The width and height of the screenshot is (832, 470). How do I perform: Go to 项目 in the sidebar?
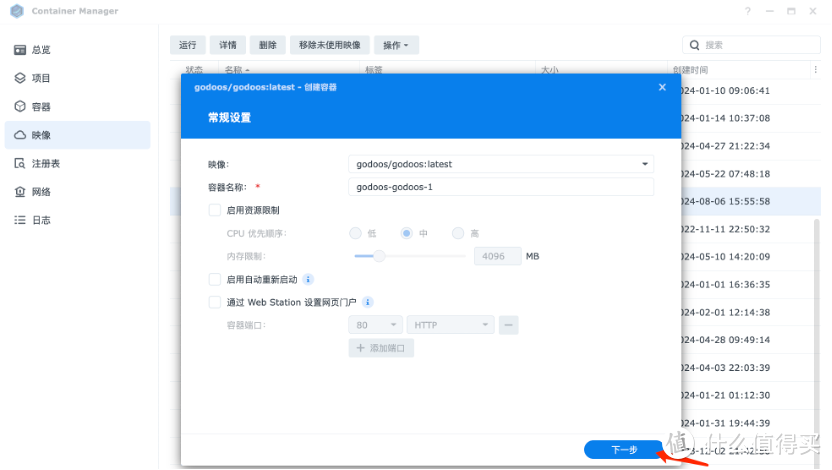point(77,78)
